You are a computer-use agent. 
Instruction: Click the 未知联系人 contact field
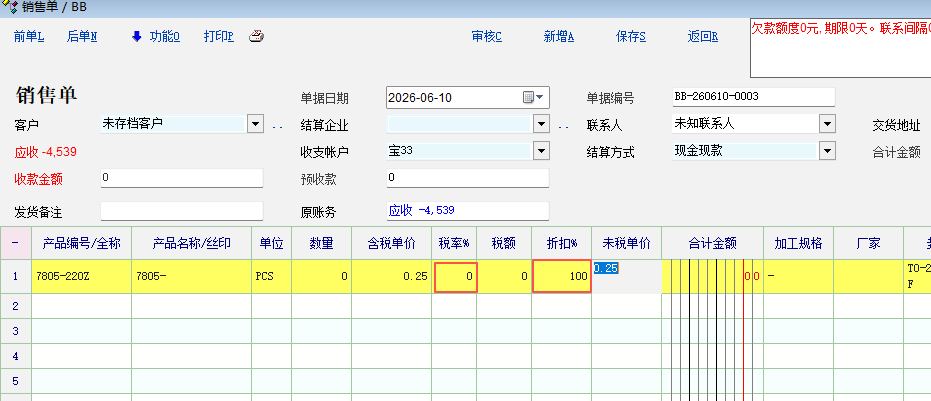(745, 124)
